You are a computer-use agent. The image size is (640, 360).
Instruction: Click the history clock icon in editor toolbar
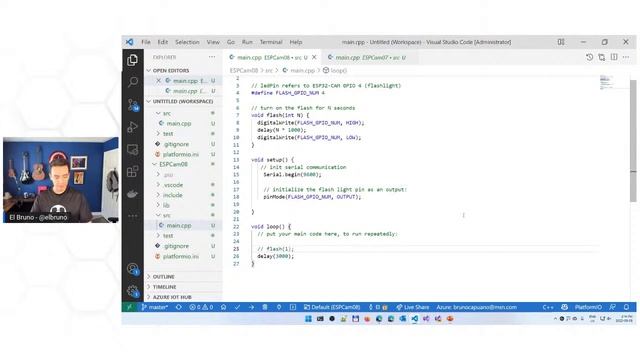[589, 57]
